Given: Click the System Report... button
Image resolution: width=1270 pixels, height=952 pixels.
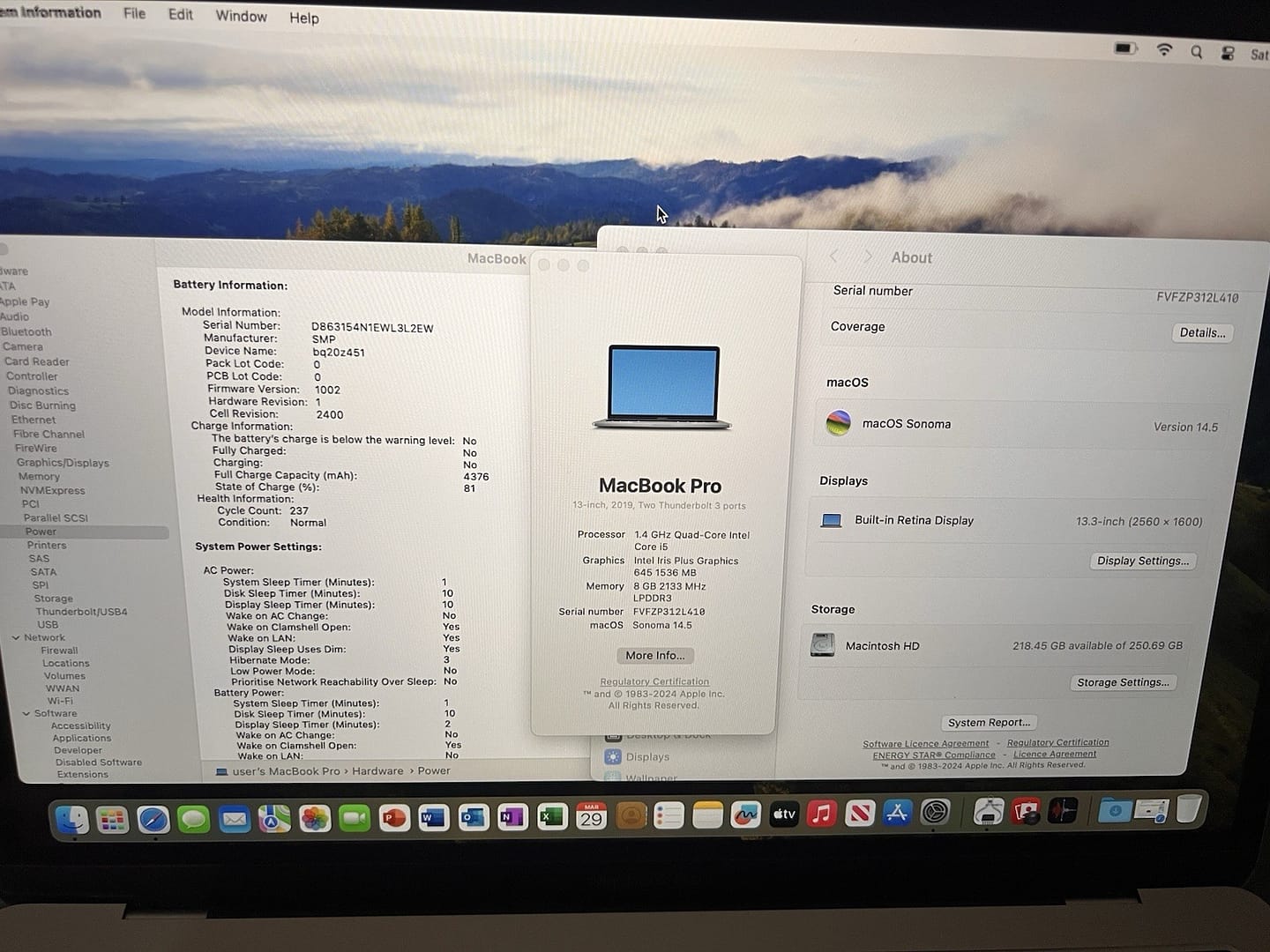Looking at the screenshot, I should pyautogui.click(x=989, y=722).
